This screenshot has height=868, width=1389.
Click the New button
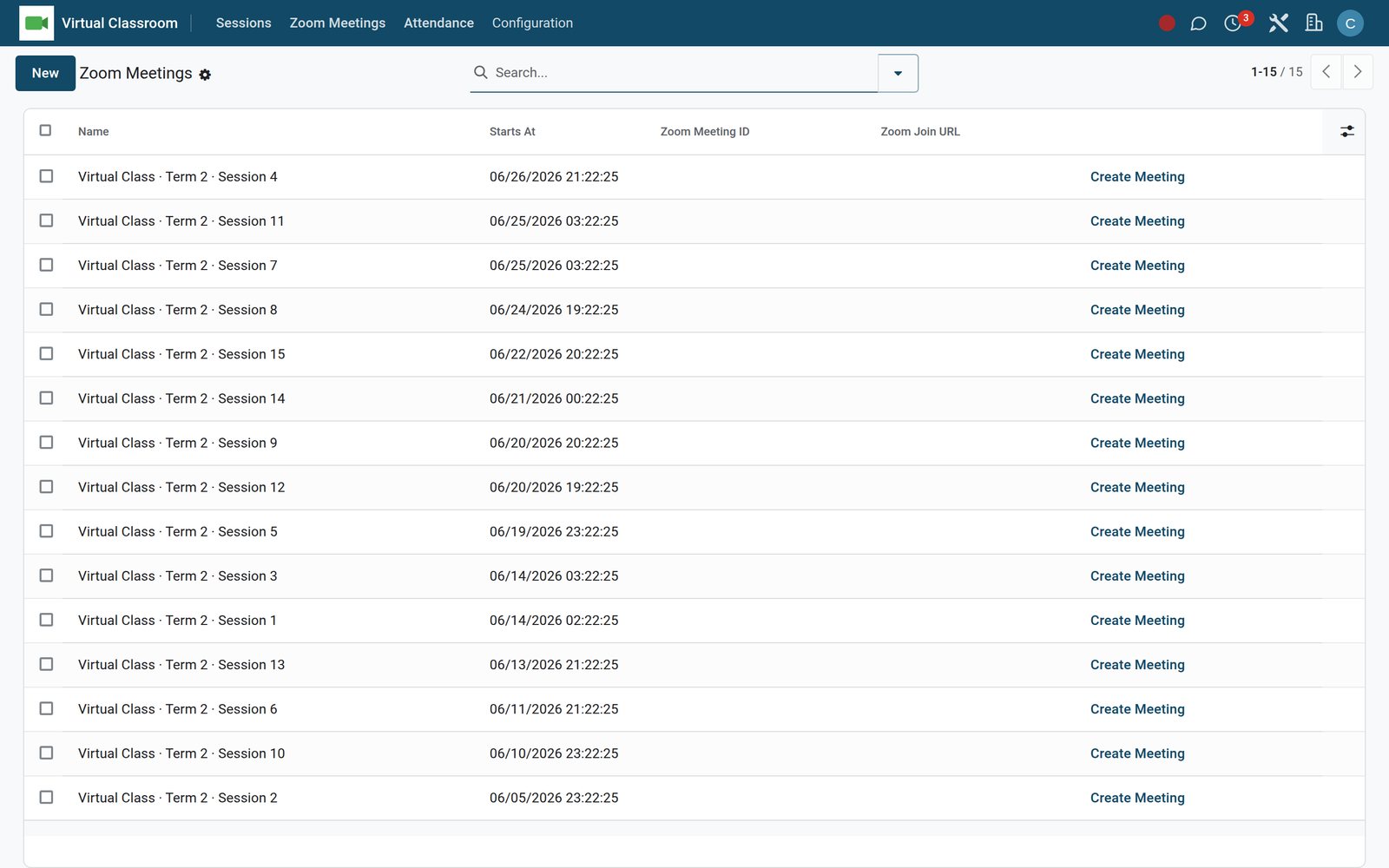point(45,73)
